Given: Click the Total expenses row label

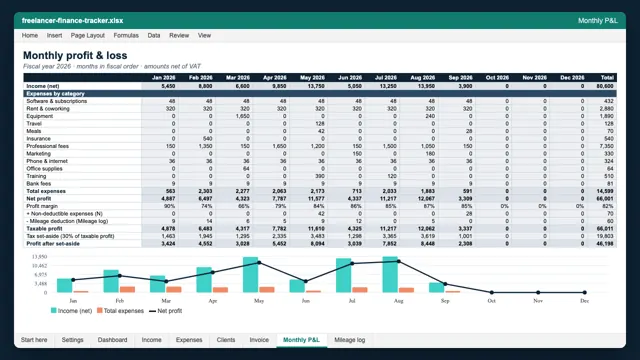Looking at the screenshot, I should (46, 191).
